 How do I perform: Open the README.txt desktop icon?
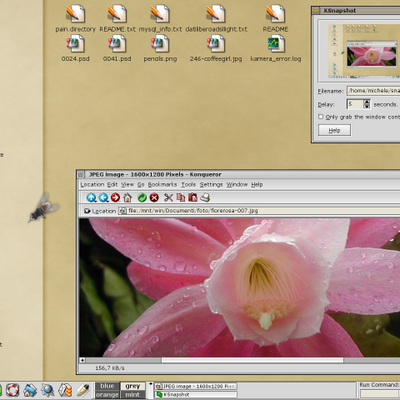117,19
